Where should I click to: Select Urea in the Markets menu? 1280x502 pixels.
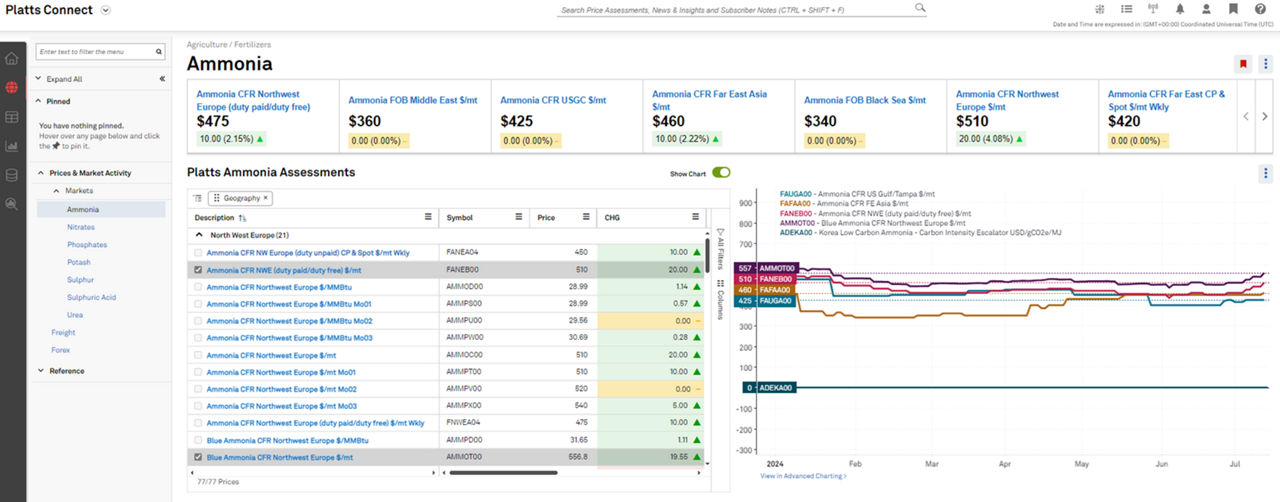coord(75,315)
